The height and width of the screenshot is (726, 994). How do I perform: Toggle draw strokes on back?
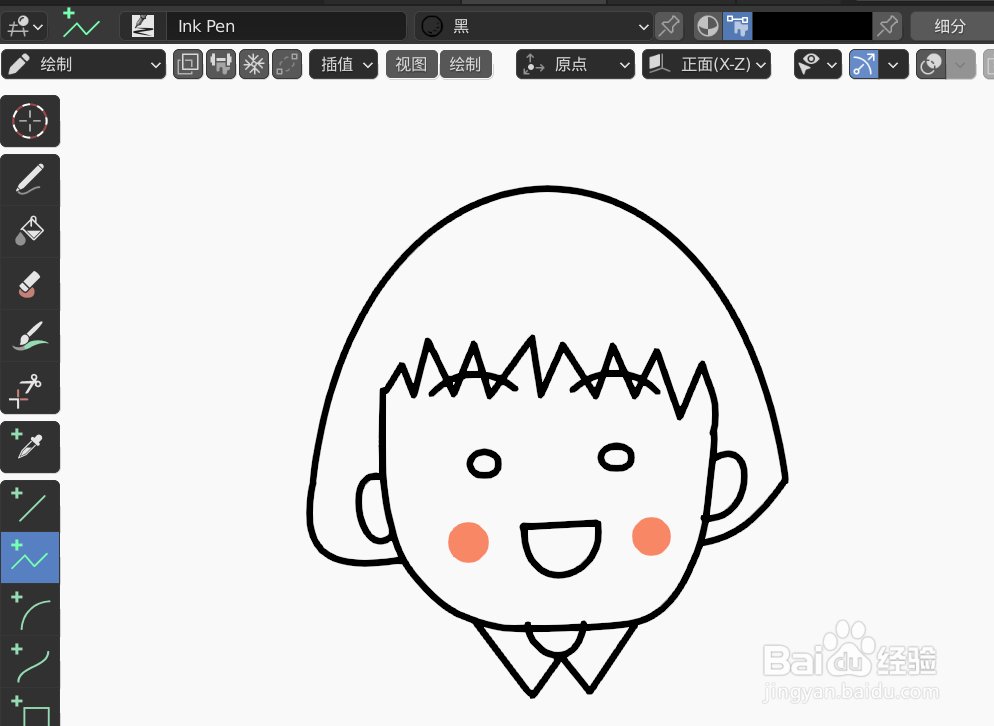(188, 64)
